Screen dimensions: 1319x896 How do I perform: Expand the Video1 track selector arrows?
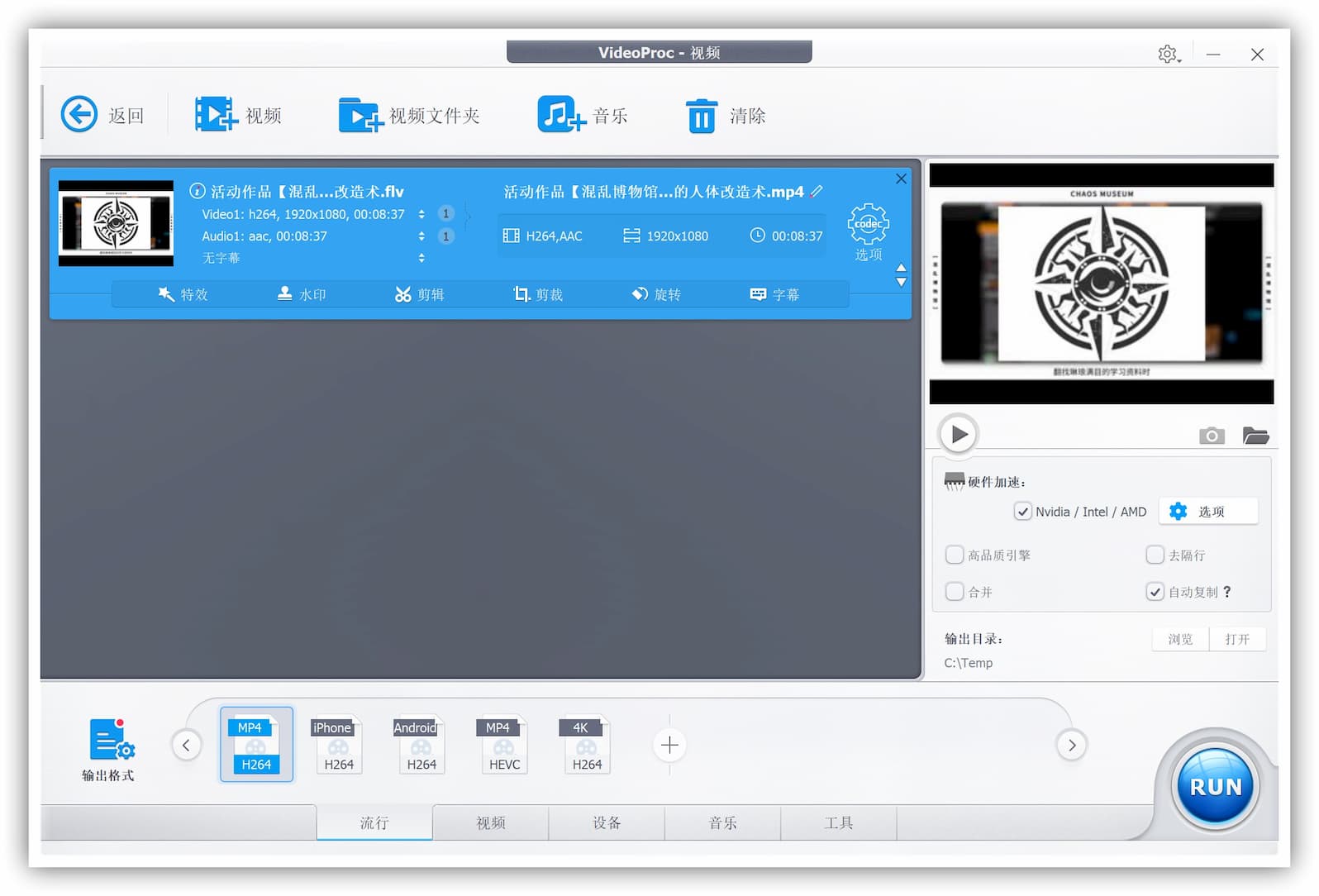point(421,214)
